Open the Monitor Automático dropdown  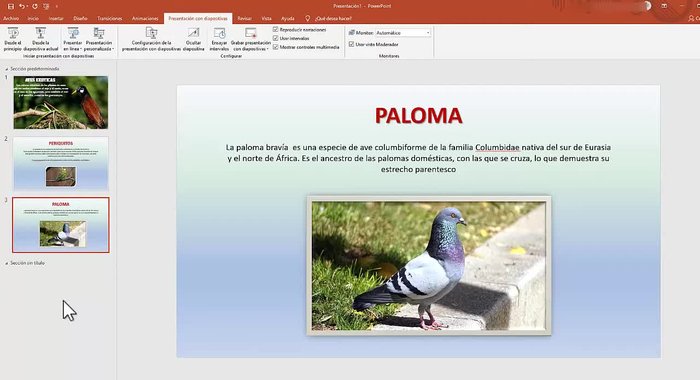tap(403, 33)
